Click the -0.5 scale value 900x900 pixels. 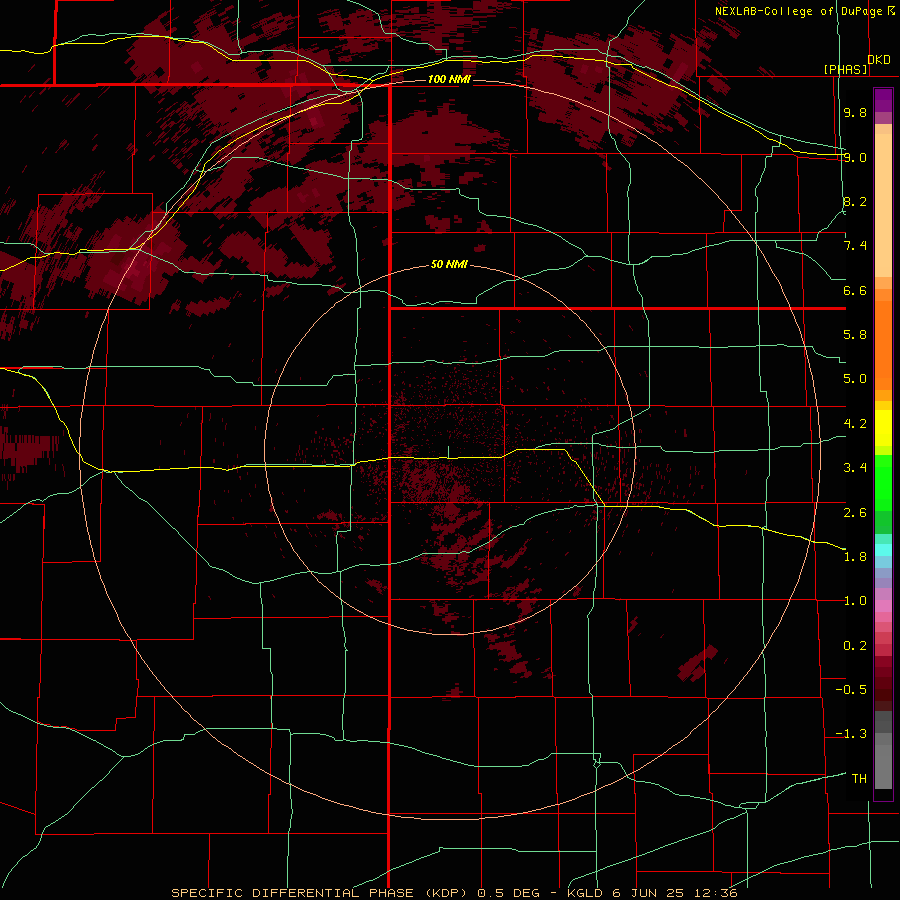pyautogui.click(x=851, y=690)
